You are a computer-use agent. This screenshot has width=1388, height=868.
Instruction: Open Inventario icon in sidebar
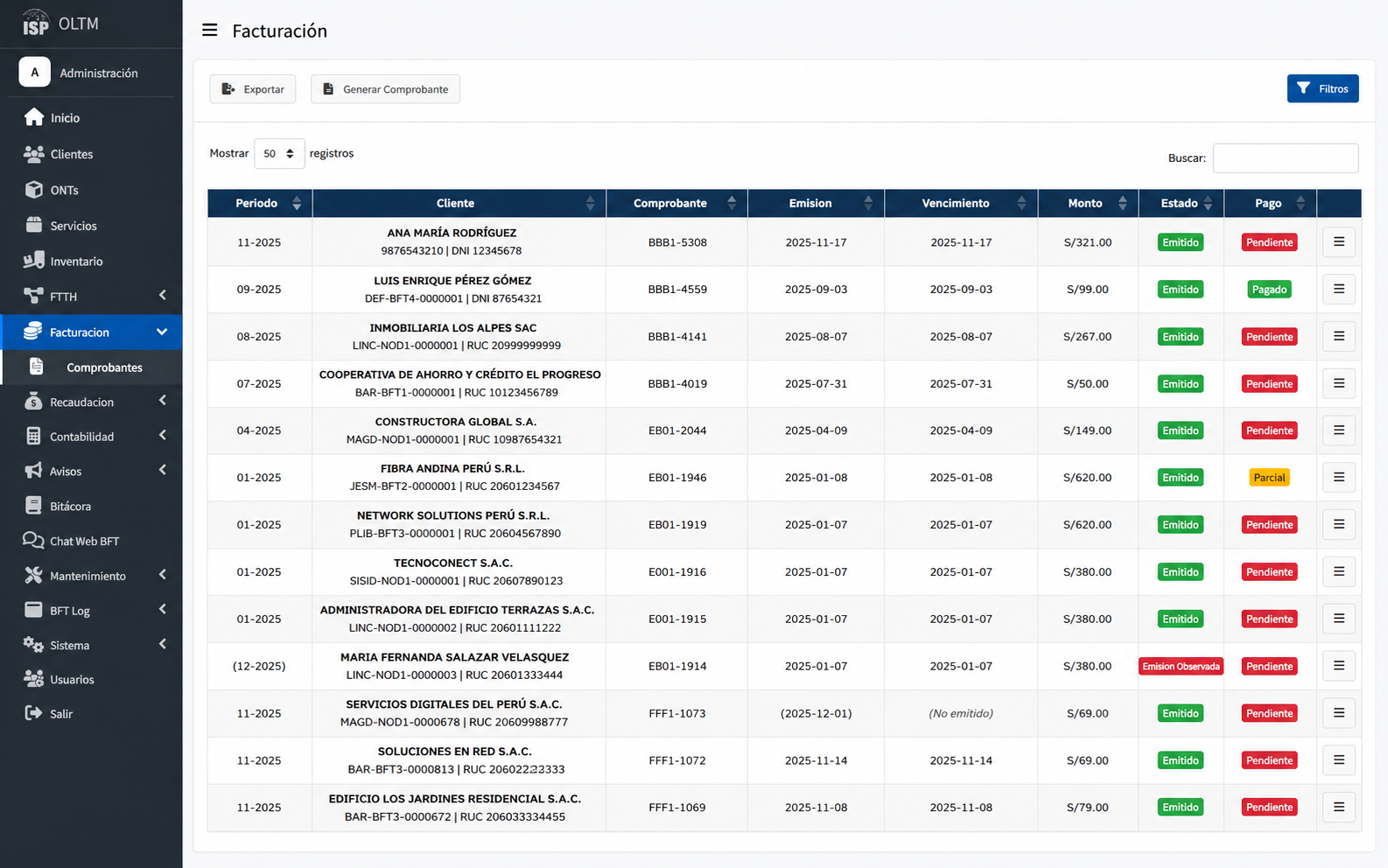tap(34, 261)
